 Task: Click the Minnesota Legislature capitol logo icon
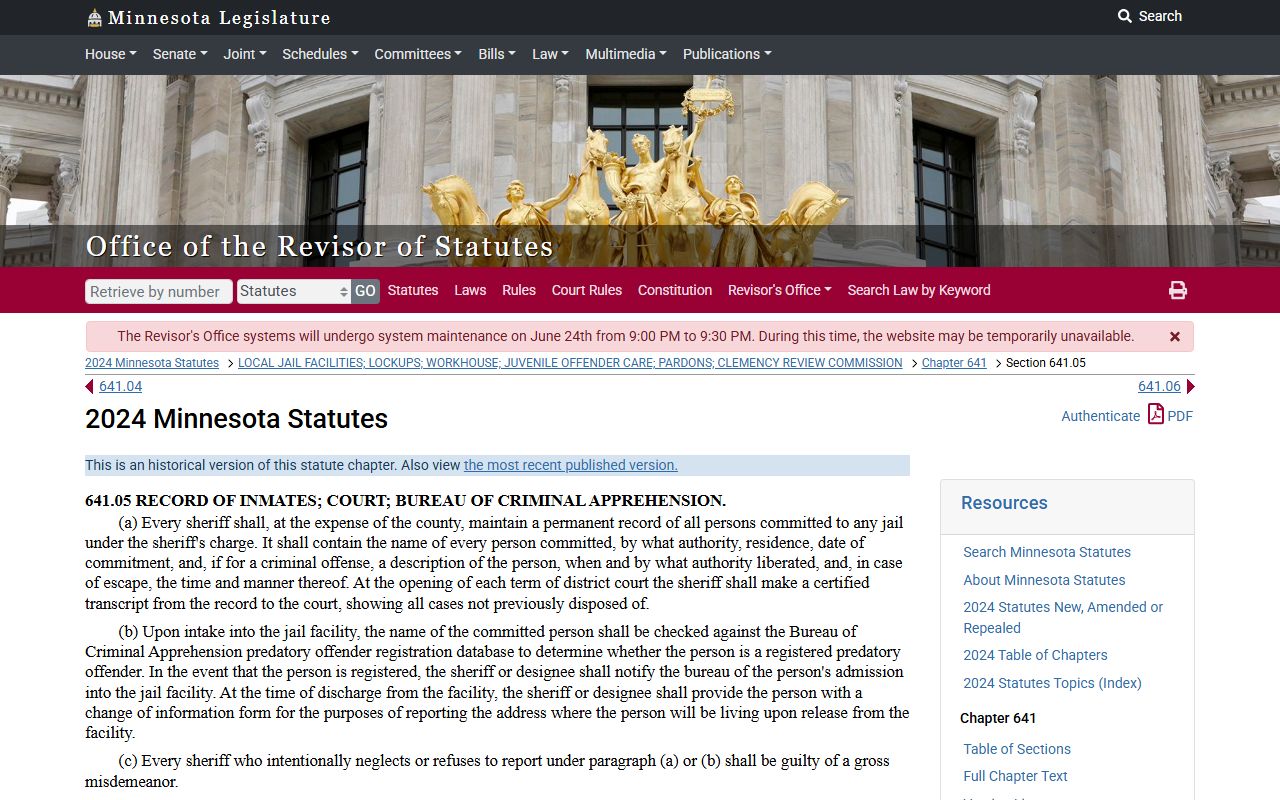pyautogui.click(x=94, y=18)
